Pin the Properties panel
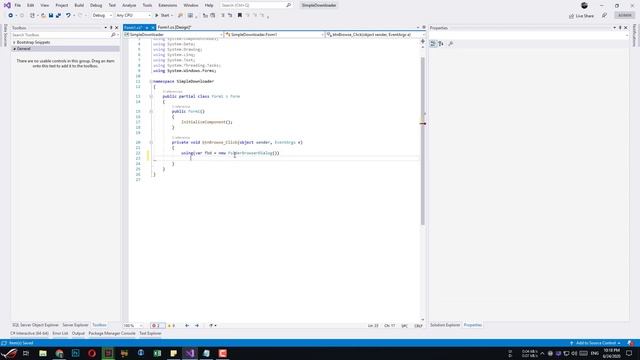640x360 pixels. pyautogui.click(x=620, y=28)
